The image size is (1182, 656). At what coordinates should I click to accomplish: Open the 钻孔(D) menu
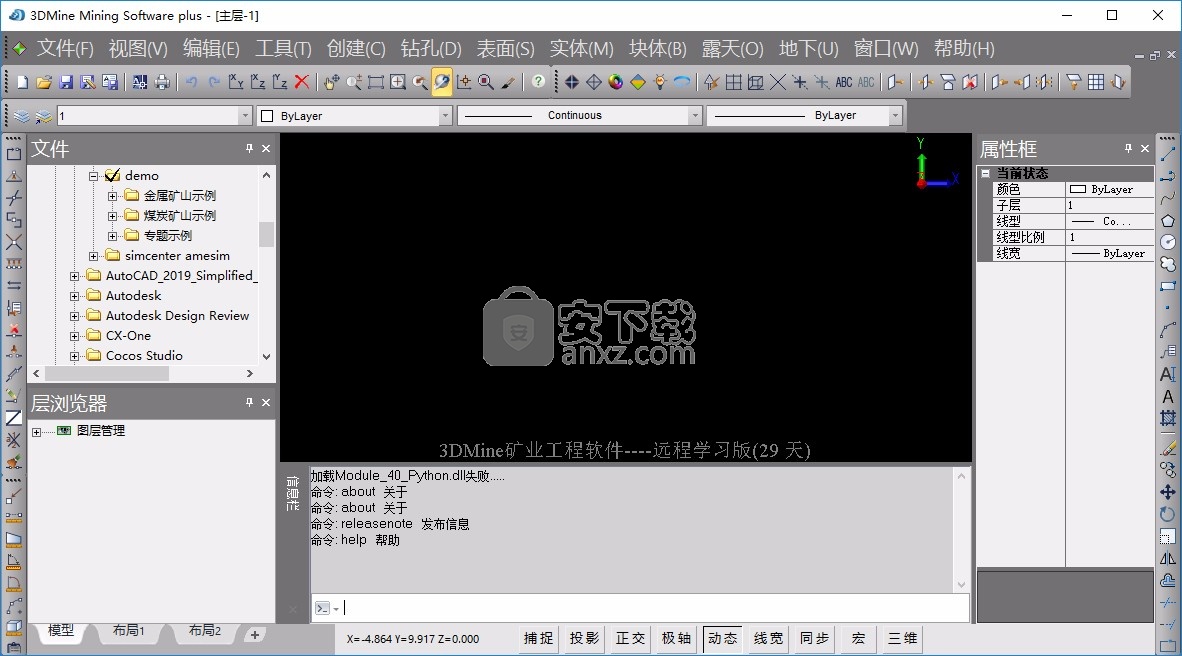430,48
